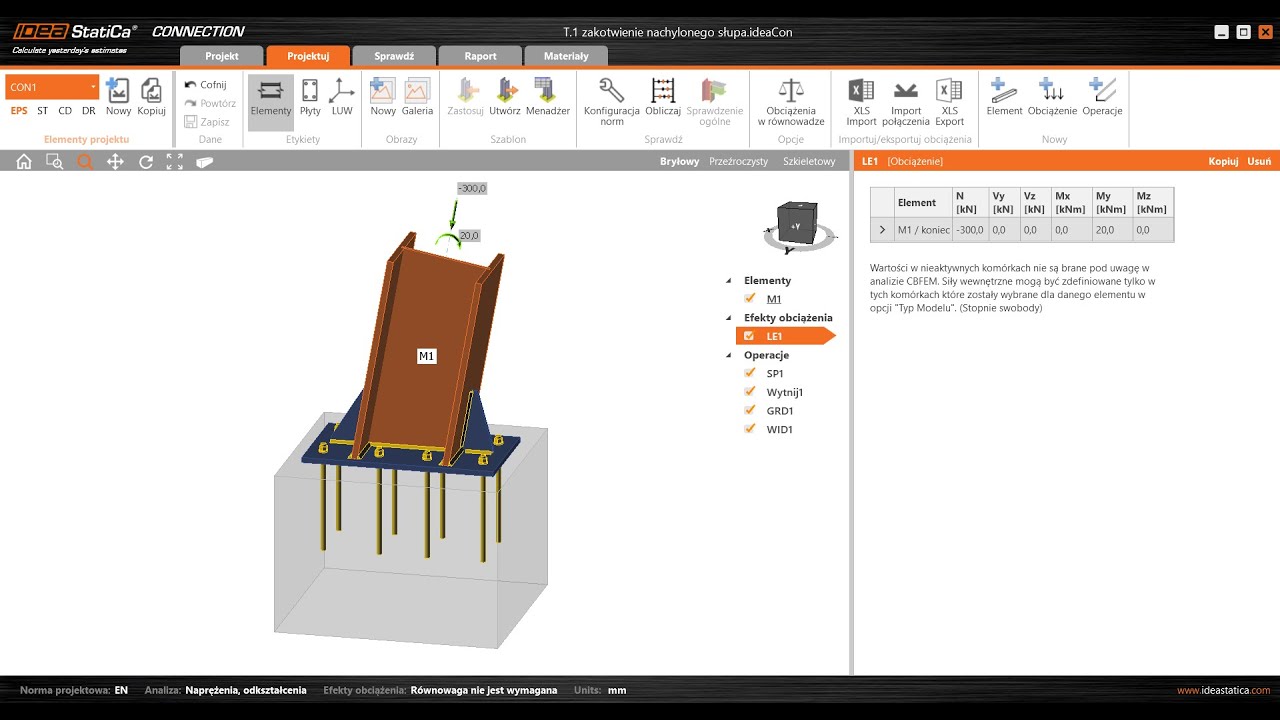Click Import połączenia icon
The height and width of the screenshot is (720, 1280).
906,91
